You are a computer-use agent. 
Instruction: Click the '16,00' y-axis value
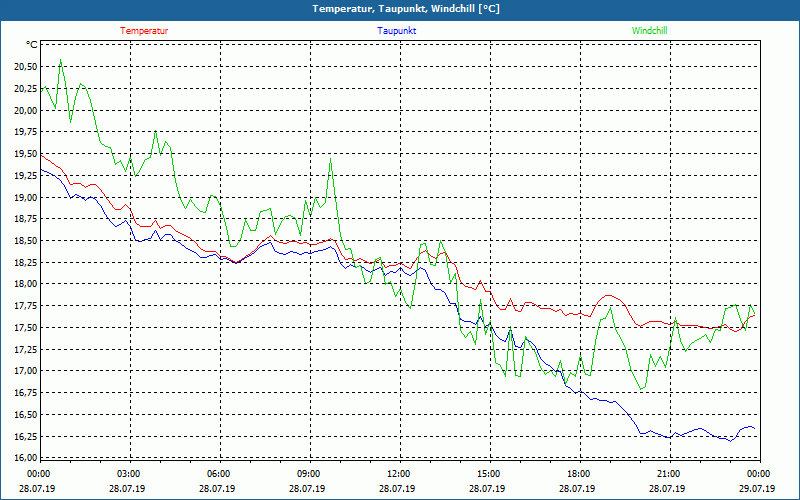click(x=26, y=458)
